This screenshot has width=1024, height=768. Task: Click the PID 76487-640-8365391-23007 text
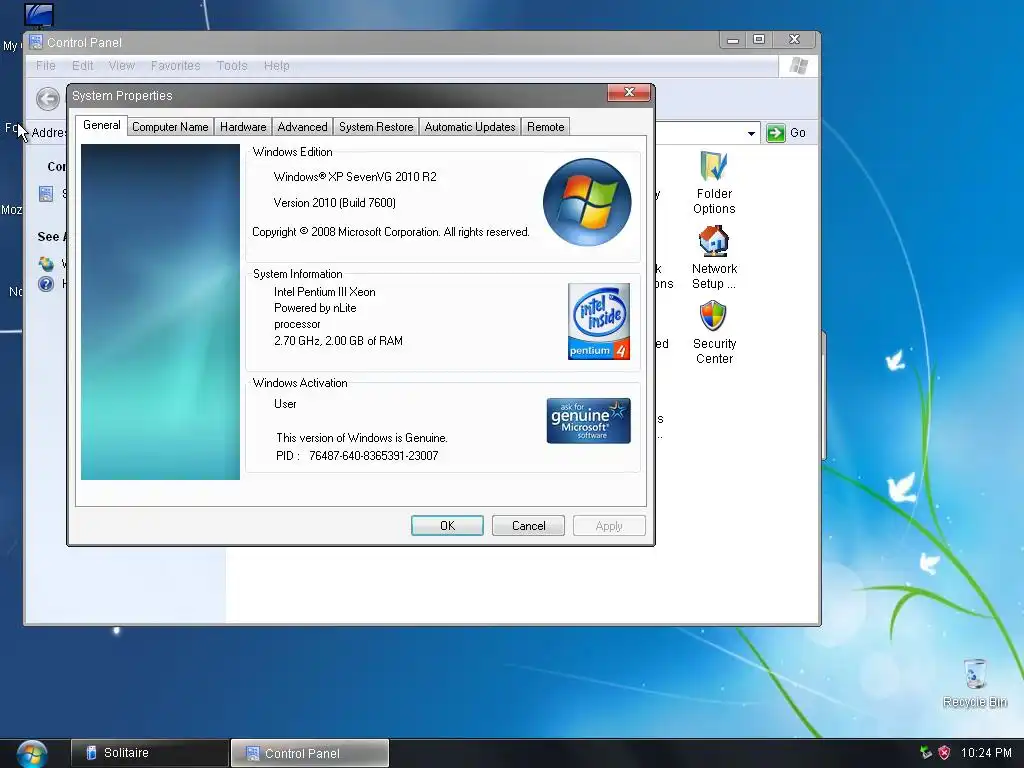coord(357,456)
